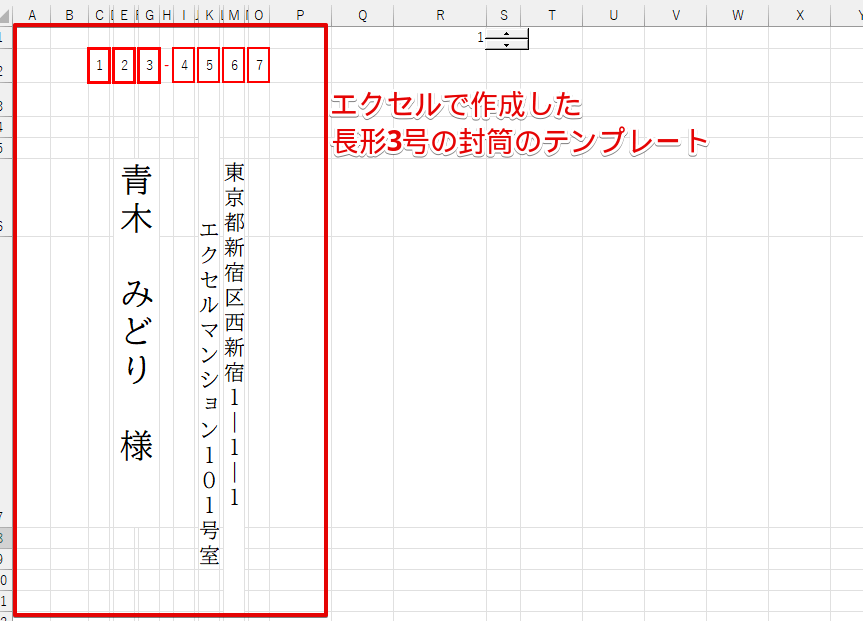Click the spin button down arrow

tap(507, 44)
